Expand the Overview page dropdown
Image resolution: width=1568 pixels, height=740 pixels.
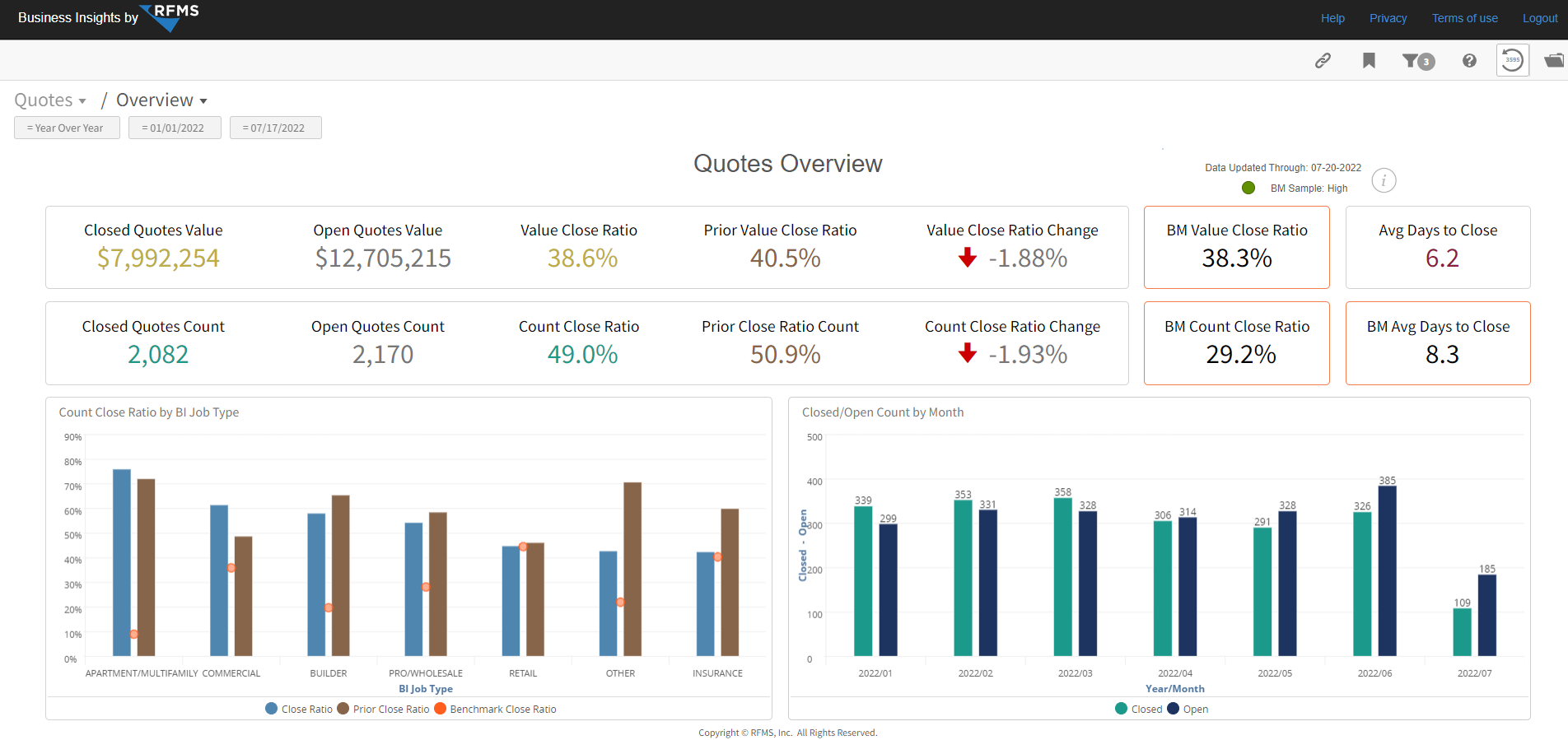coord(161,100)
